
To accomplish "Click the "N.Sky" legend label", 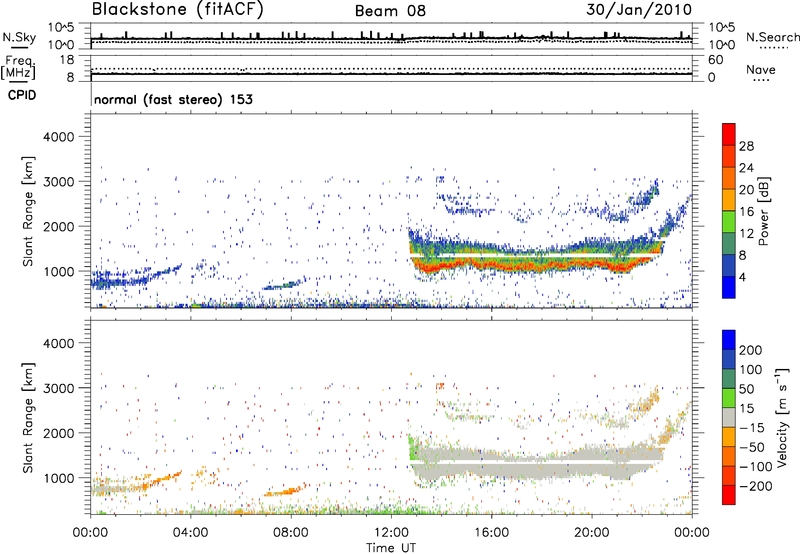I will click(x=19, y=37).
